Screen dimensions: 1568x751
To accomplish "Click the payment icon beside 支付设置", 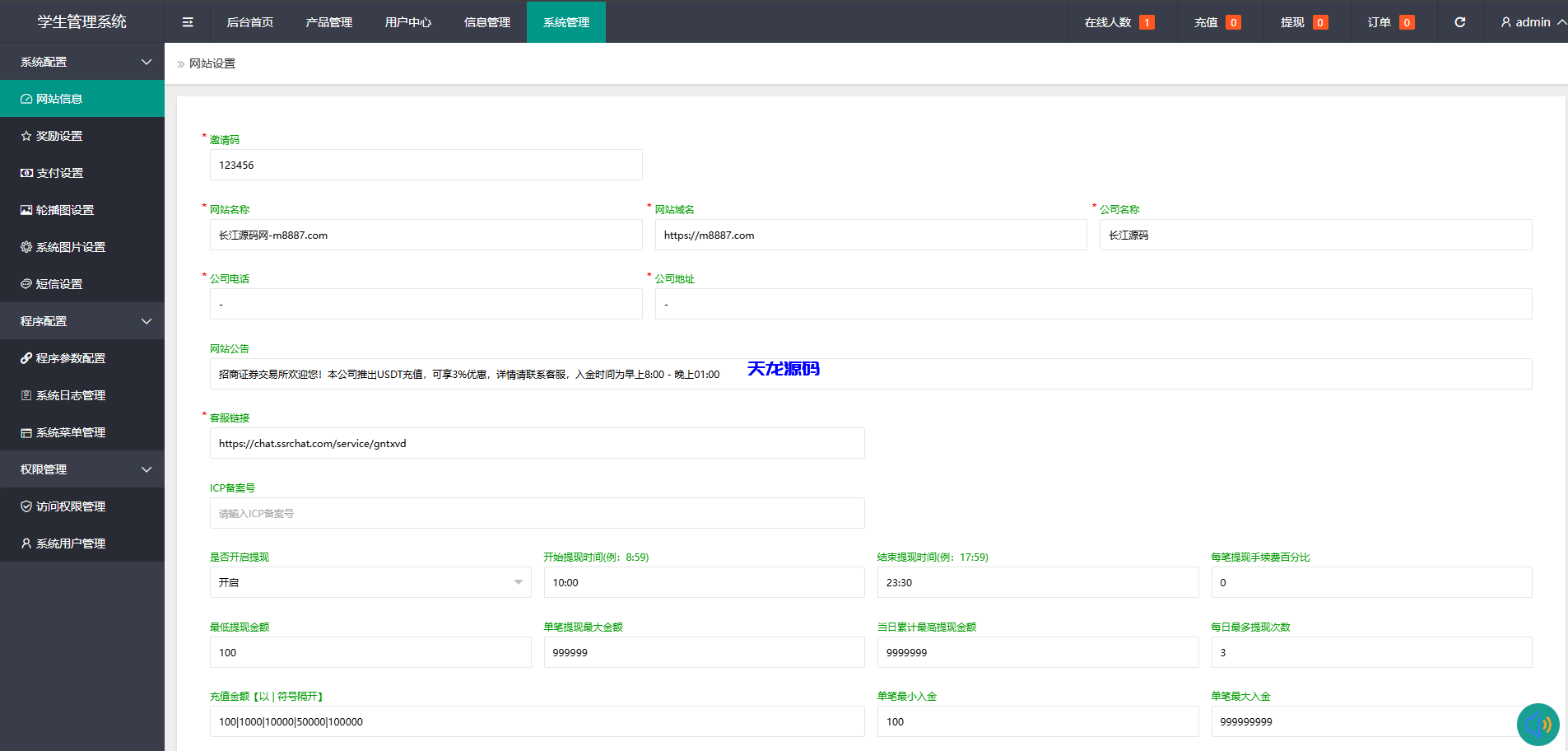I will (x=26, y=173).
